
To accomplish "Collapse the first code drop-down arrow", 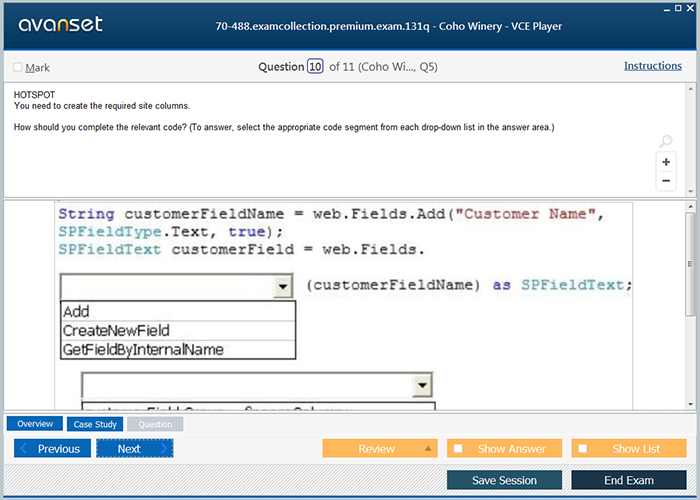I will click(283, 286).
